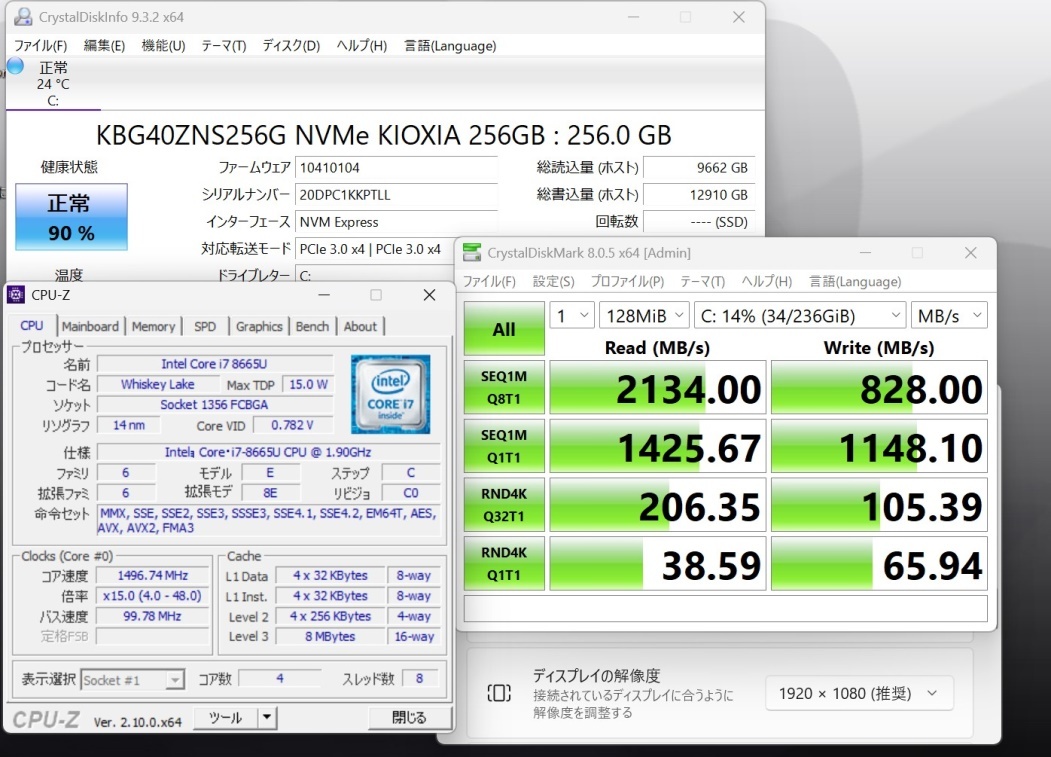Open the drive dropdown C: 14% (34/236GiB)

pyautogui.click(x=800, y=316)
